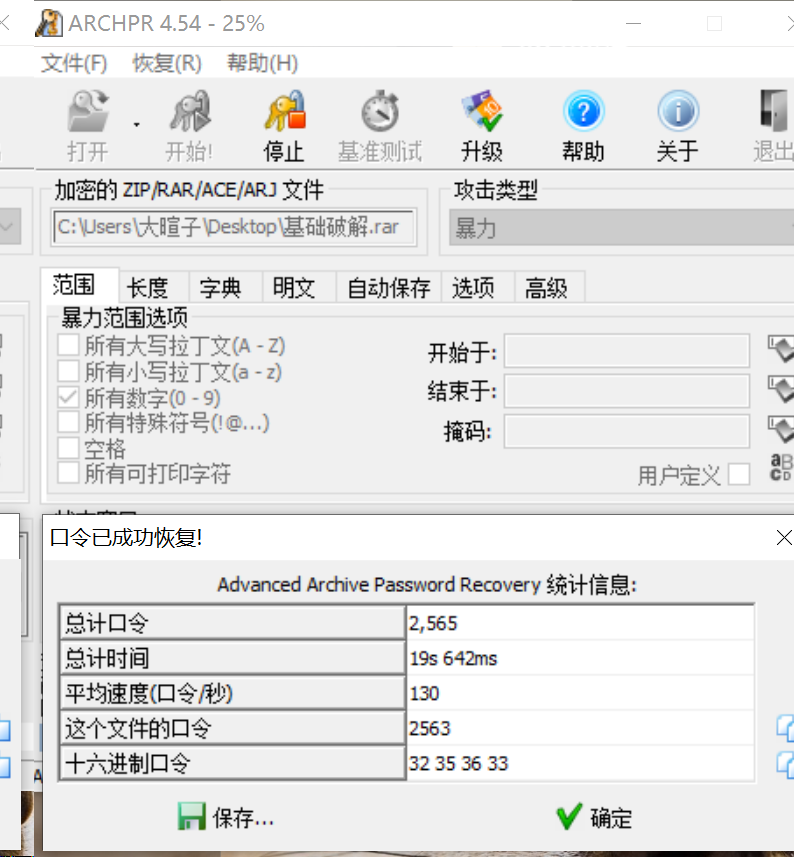The width and height of the screenshot is (794, 857).
Task: Toggle 所有可打印字符 checkbox
Action: tap(68, 473)
